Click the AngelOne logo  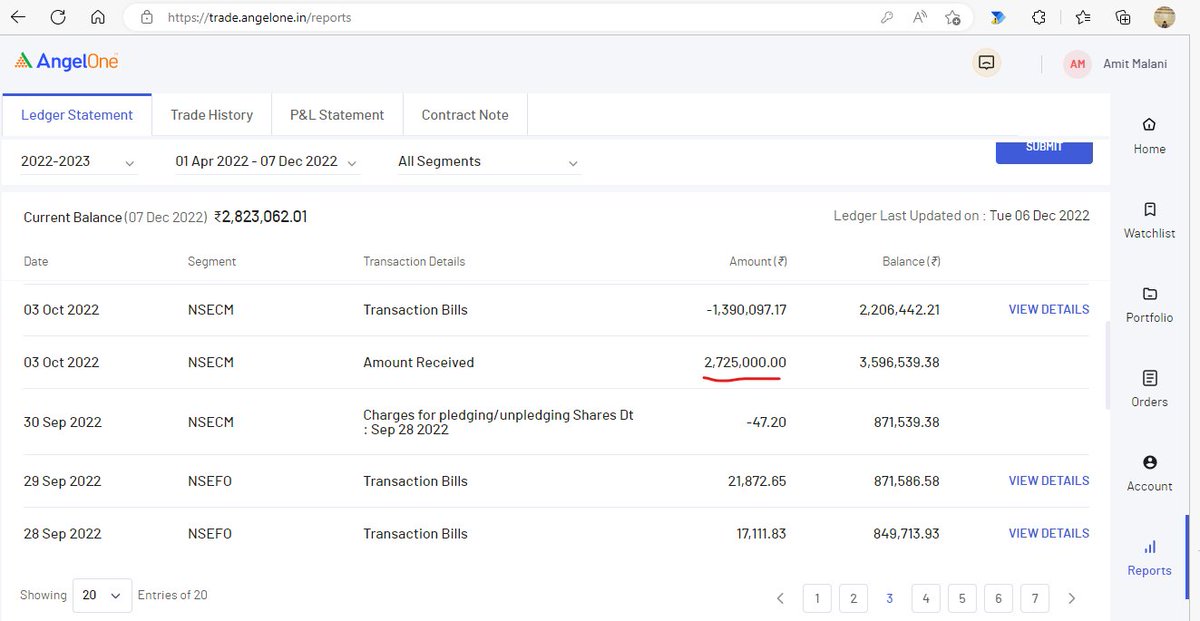67,62
